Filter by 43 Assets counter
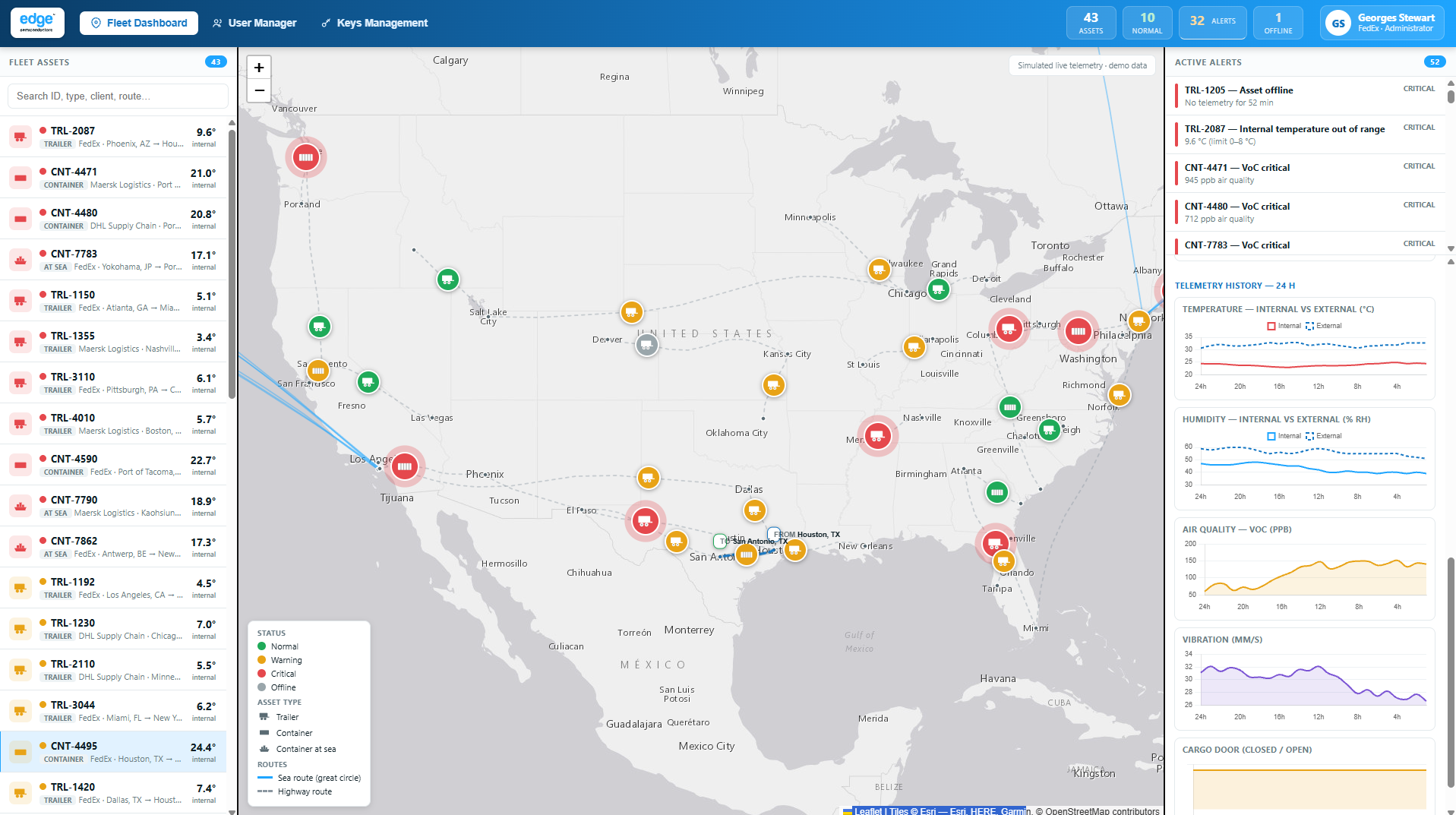This screenshot has height=815, width=1456. 1091,22
